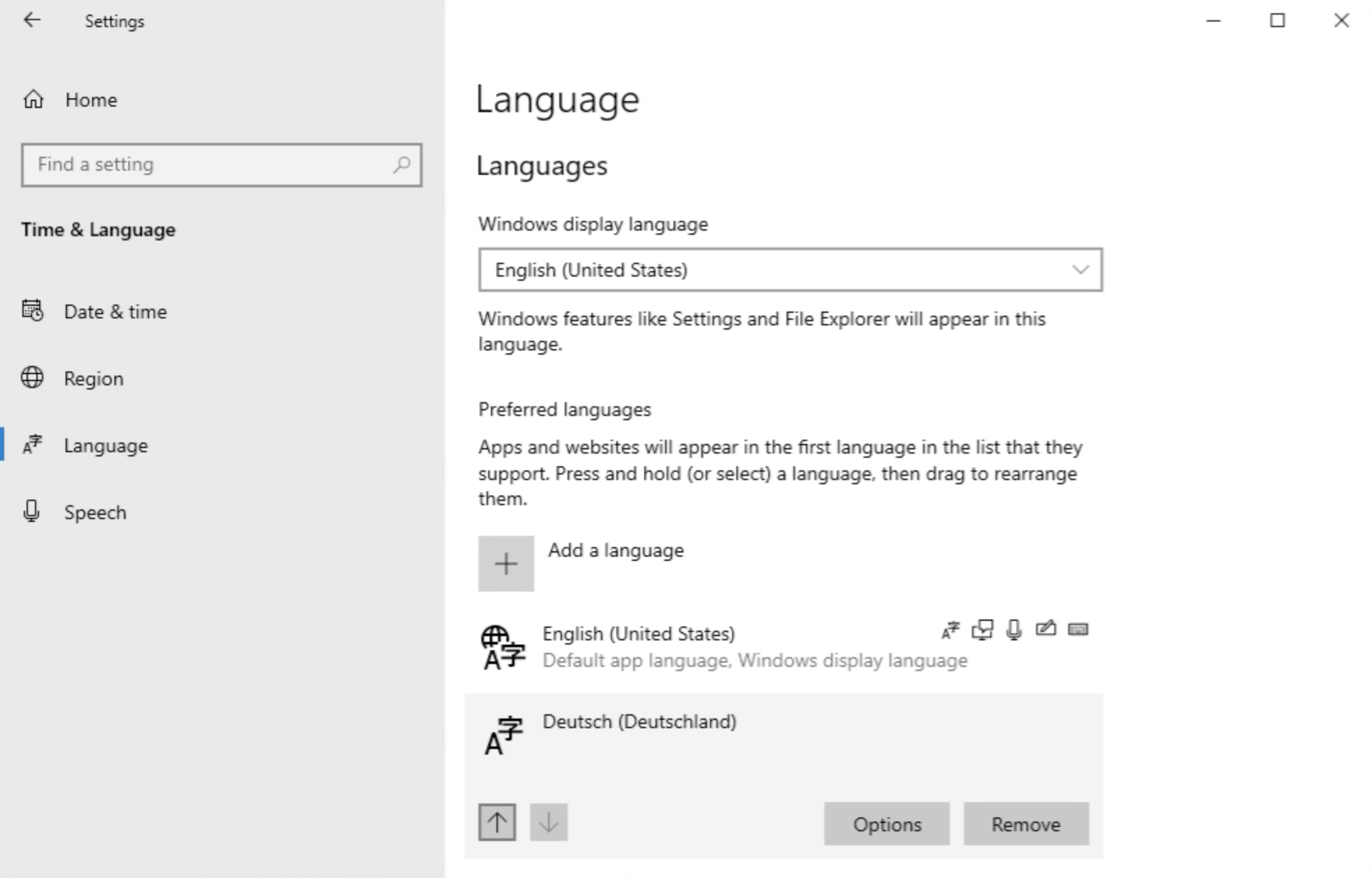The width and height of the screenshot is (1372, 878).
Task: Open the Windows display language dropdown
Action: 790,270
